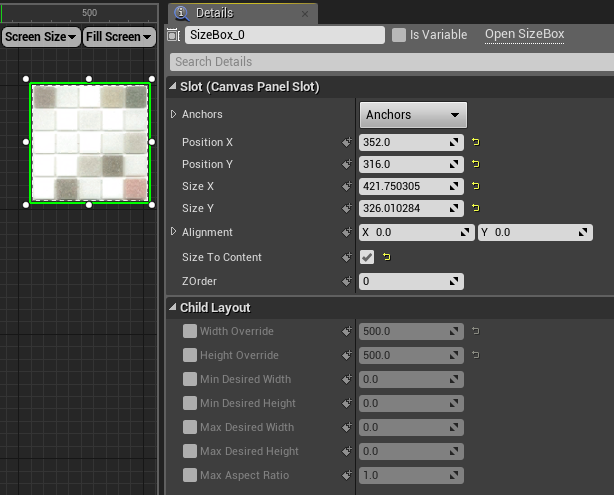614x495 pixels.
Task: Open the Screen Size dropdown
Action: [41, 37]
